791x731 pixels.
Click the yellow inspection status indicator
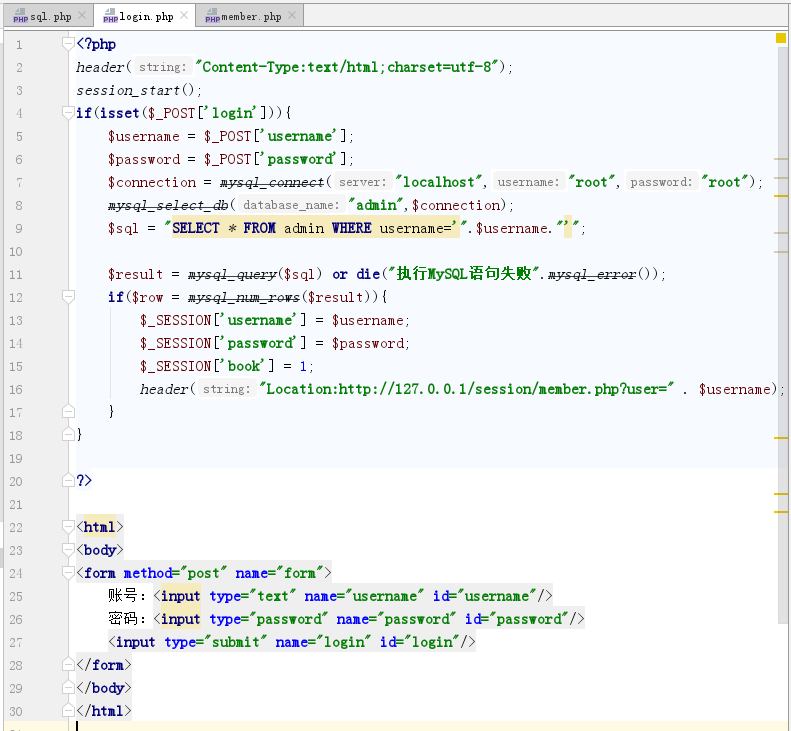click(x=781, y=38)
